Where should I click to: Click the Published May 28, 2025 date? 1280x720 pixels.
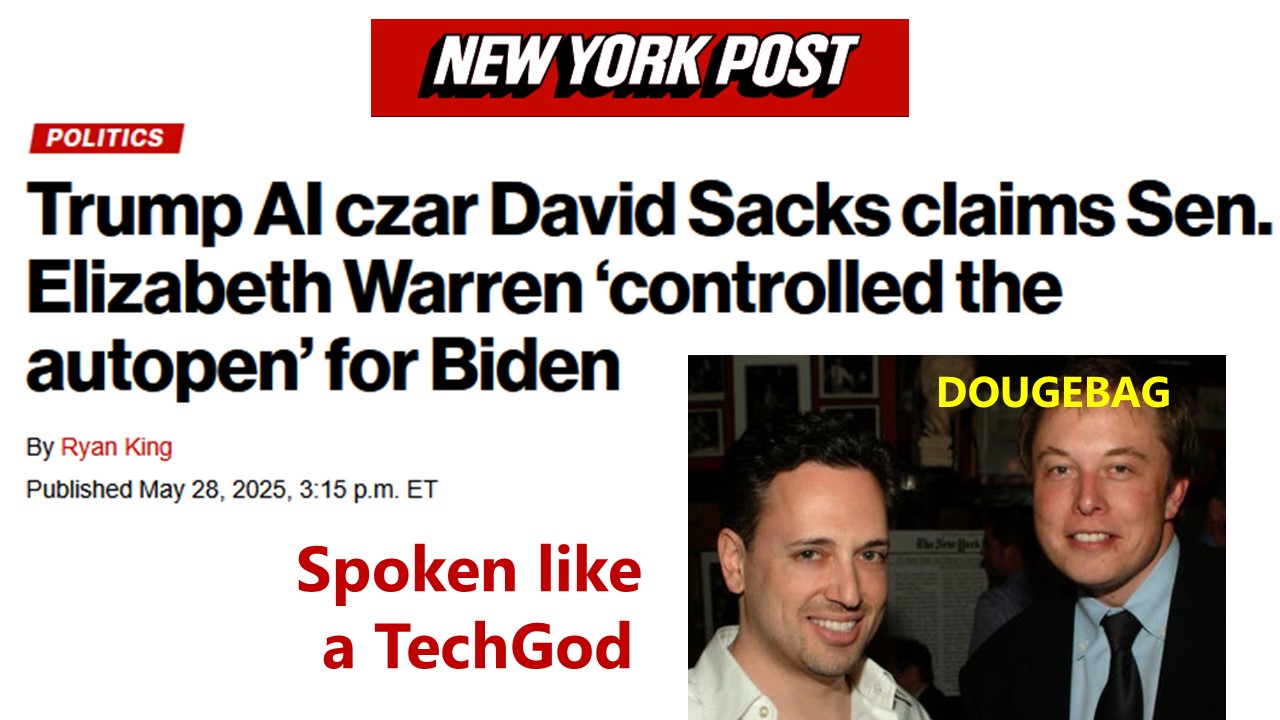164,490
